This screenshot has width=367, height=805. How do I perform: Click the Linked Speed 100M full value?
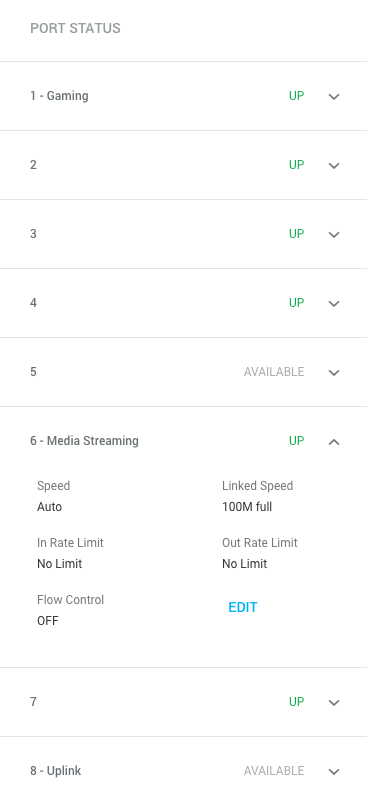point(247,507)
